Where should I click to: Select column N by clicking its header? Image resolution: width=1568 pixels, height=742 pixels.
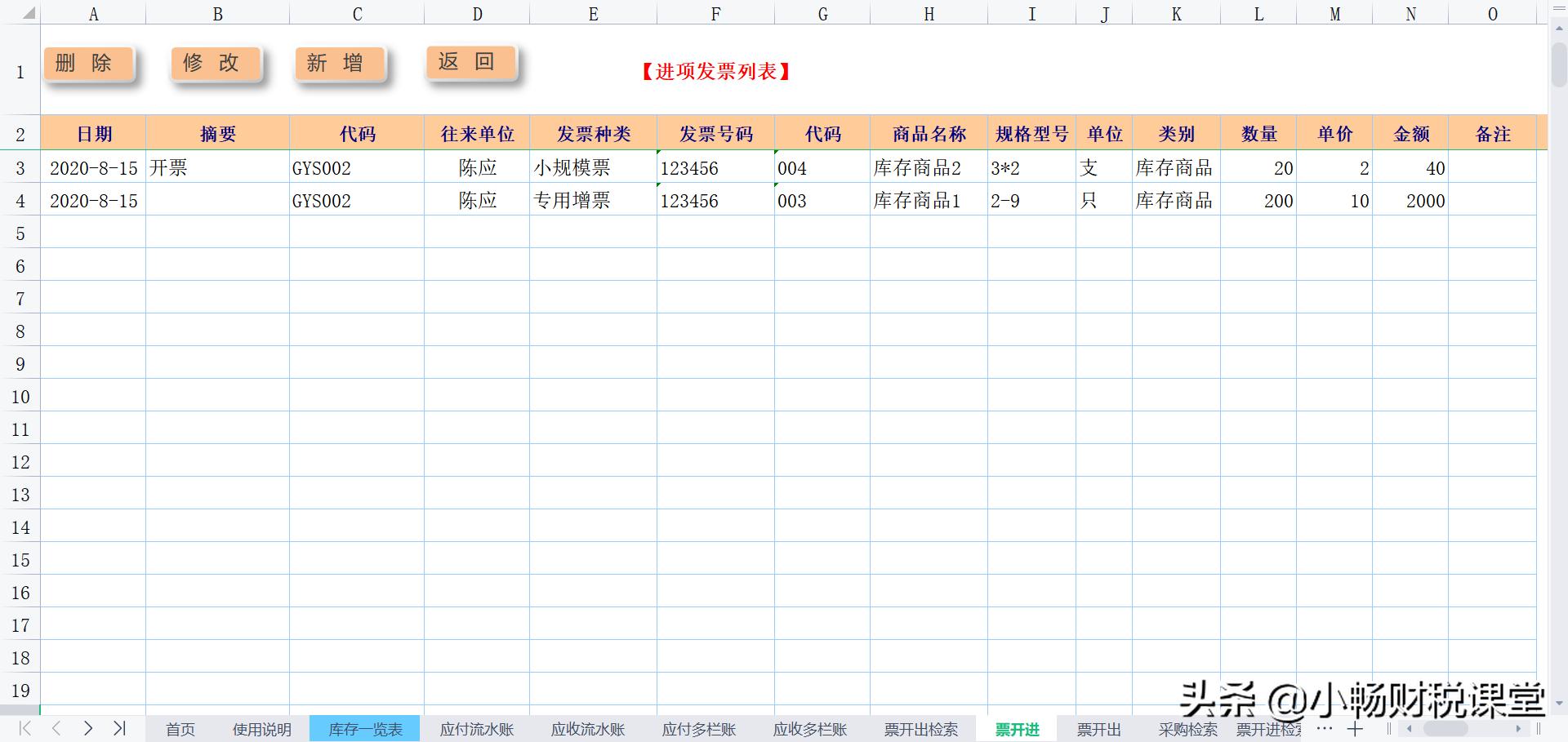point(1410,13)
